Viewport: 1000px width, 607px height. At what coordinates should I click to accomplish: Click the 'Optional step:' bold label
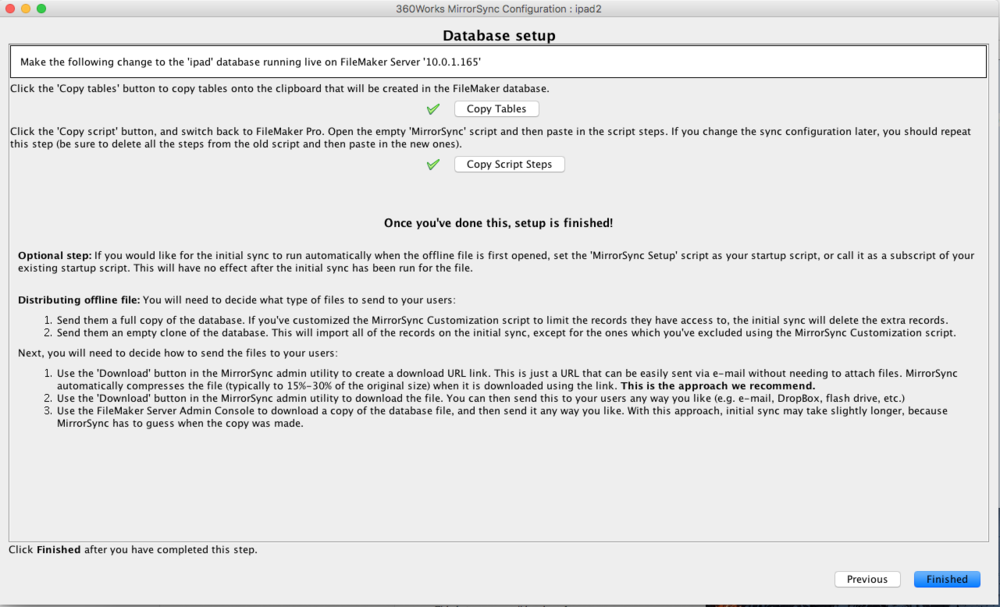[54, 256]
